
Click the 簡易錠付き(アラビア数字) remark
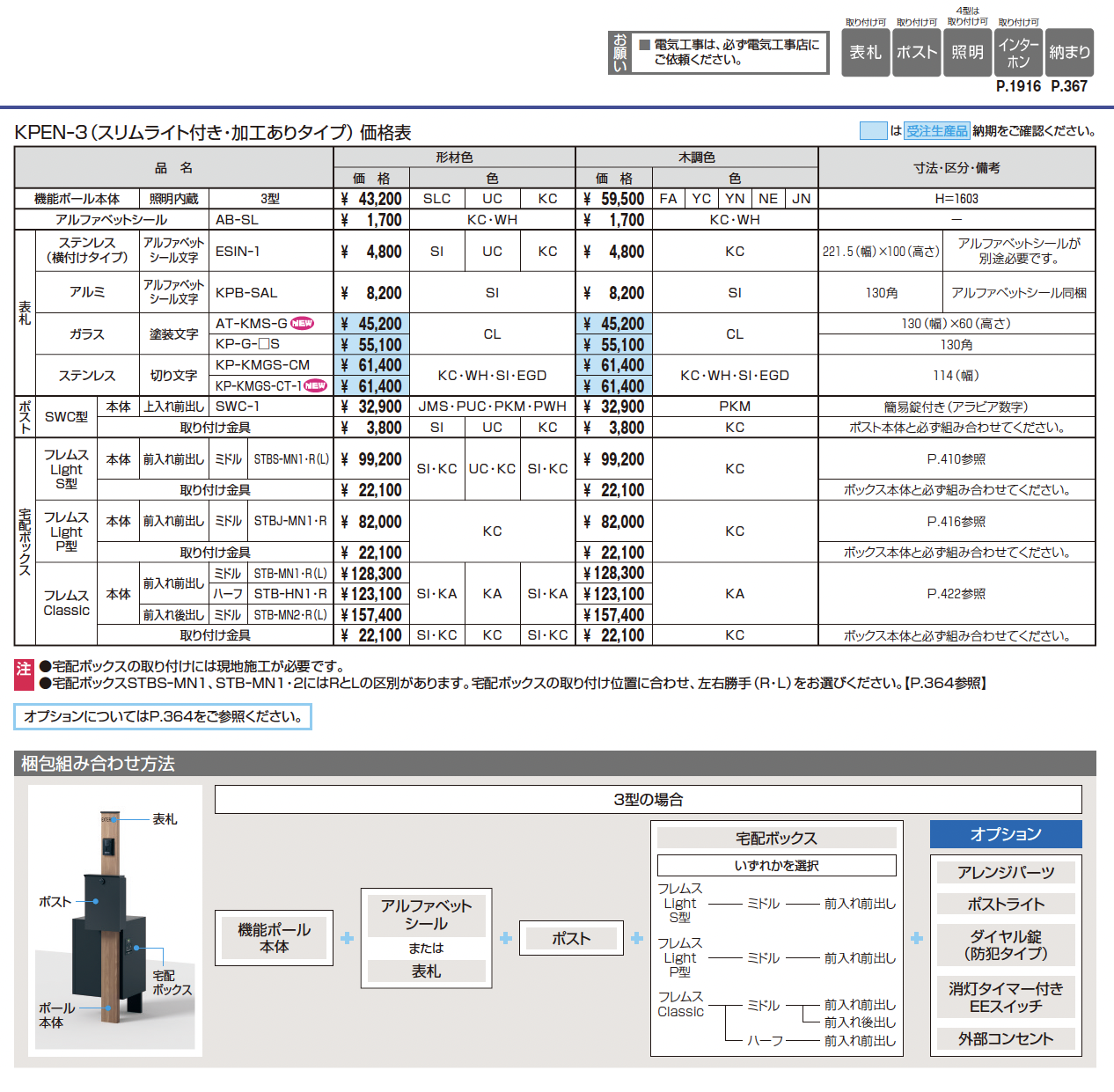(956, 407)
